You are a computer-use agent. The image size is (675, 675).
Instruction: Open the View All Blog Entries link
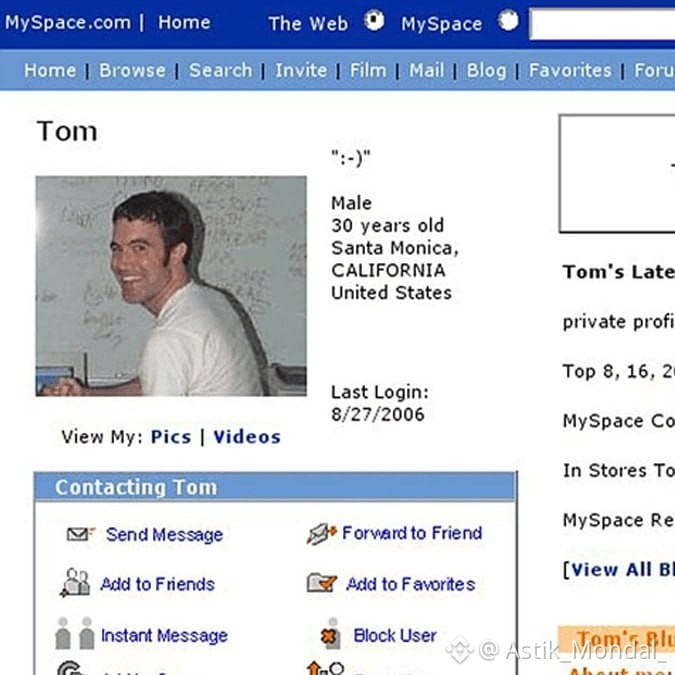(619, 570)
